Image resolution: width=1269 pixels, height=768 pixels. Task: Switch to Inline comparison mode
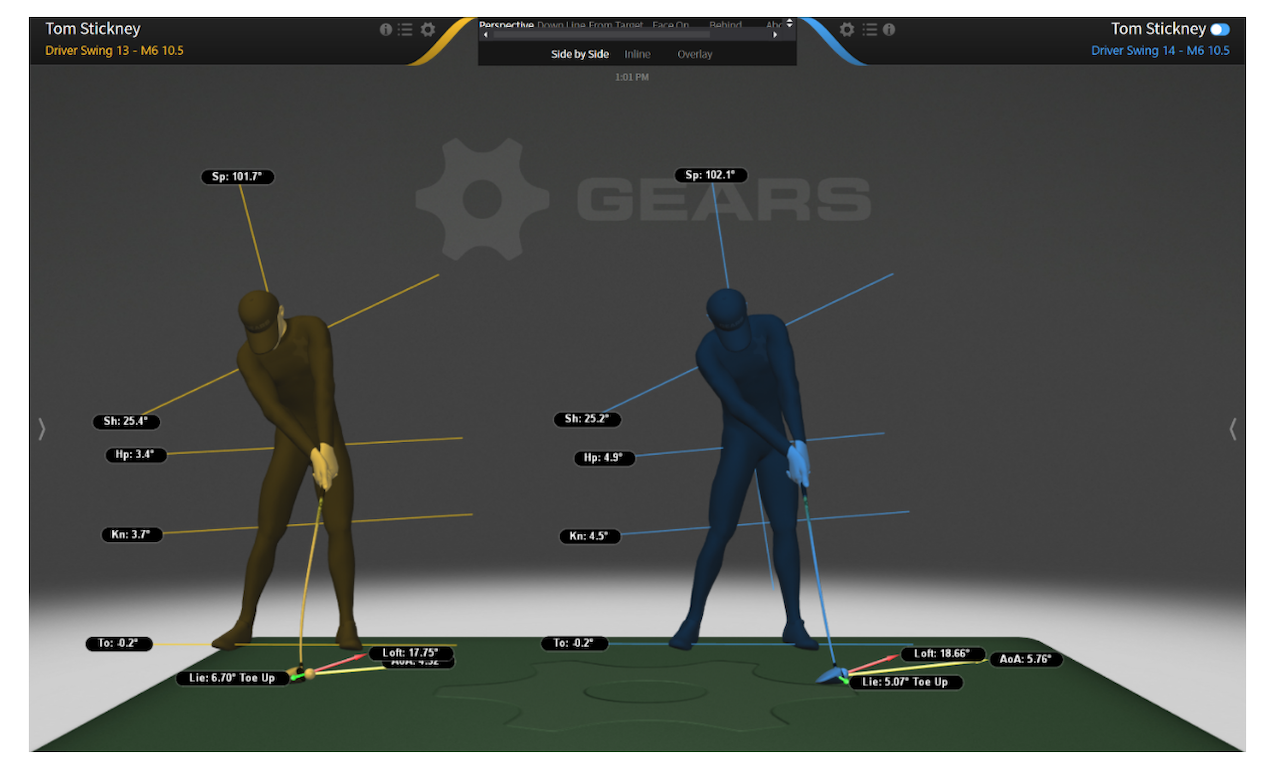tap(638, 54)
